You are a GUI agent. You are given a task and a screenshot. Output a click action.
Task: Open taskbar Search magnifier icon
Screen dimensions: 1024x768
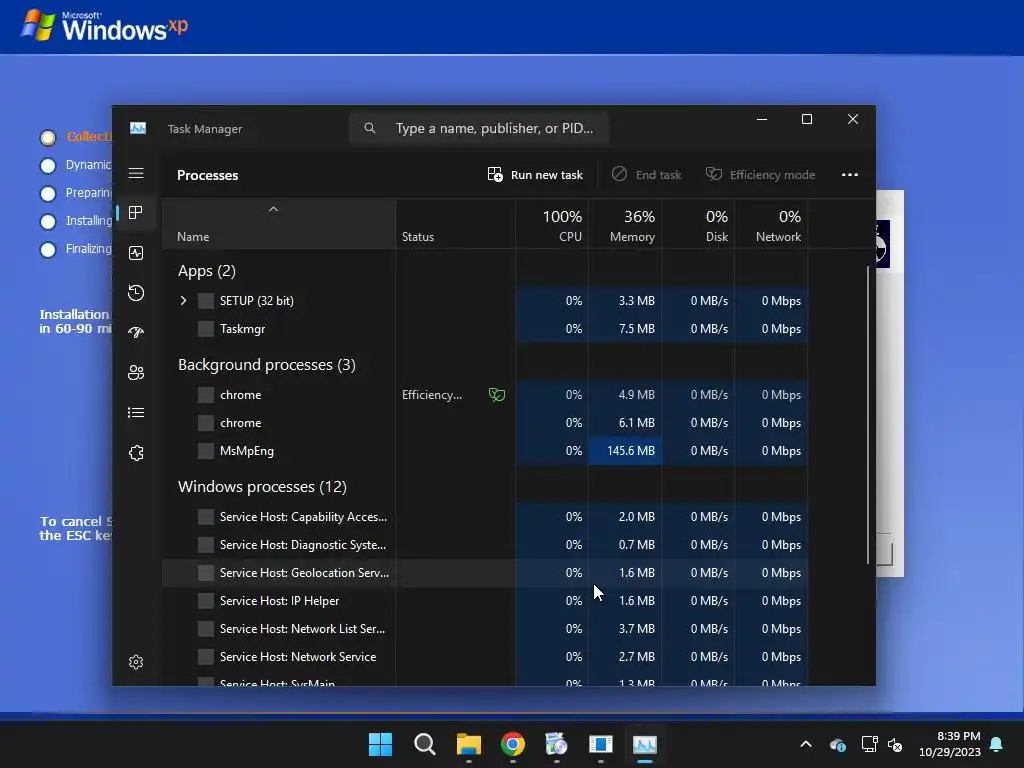tap(424, 744)
